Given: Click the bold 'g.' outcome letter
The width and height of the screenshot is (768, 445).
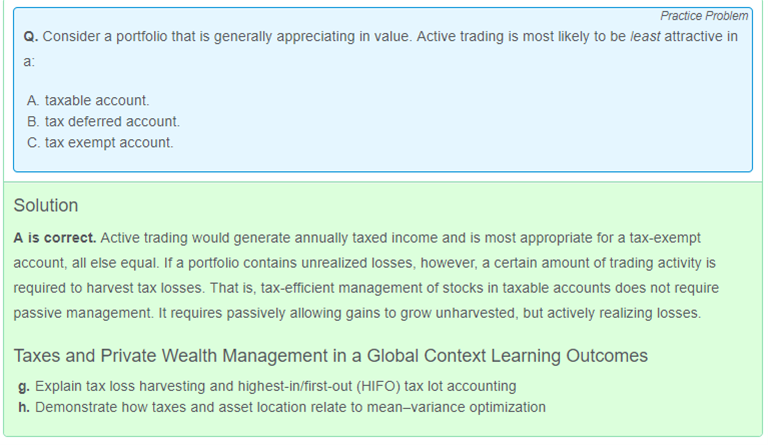Looking at the screenshot, I should point(24,386).
